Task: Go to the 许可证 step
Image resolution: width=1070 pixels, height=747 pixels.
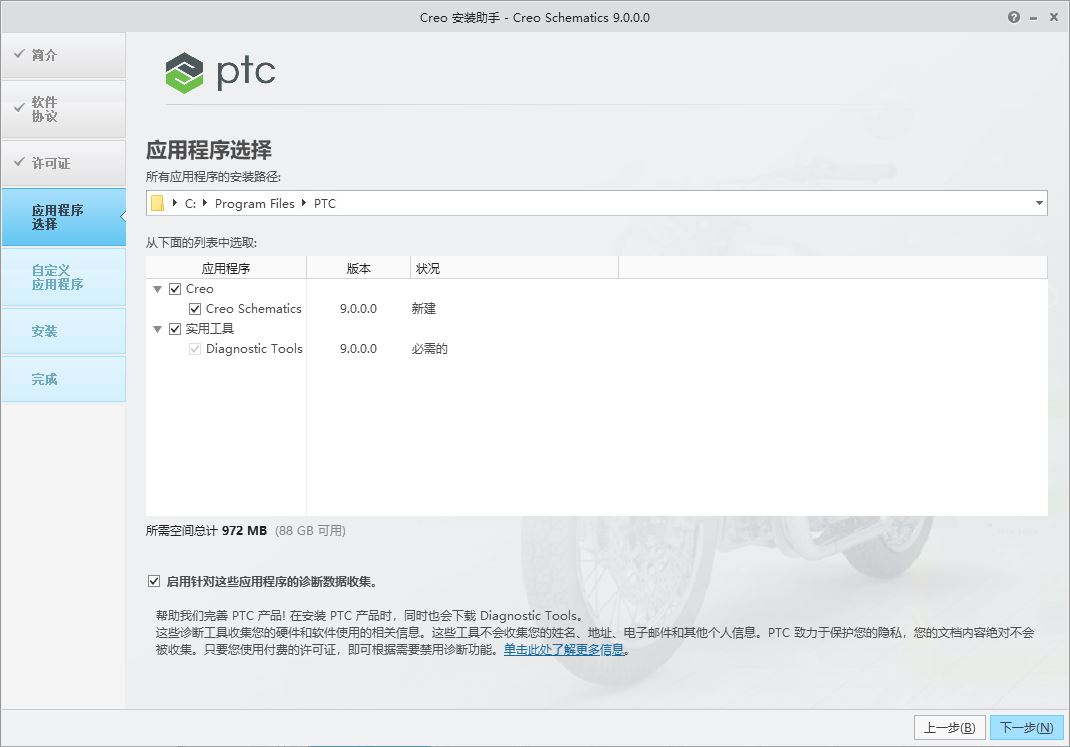Action: (63, 164)
